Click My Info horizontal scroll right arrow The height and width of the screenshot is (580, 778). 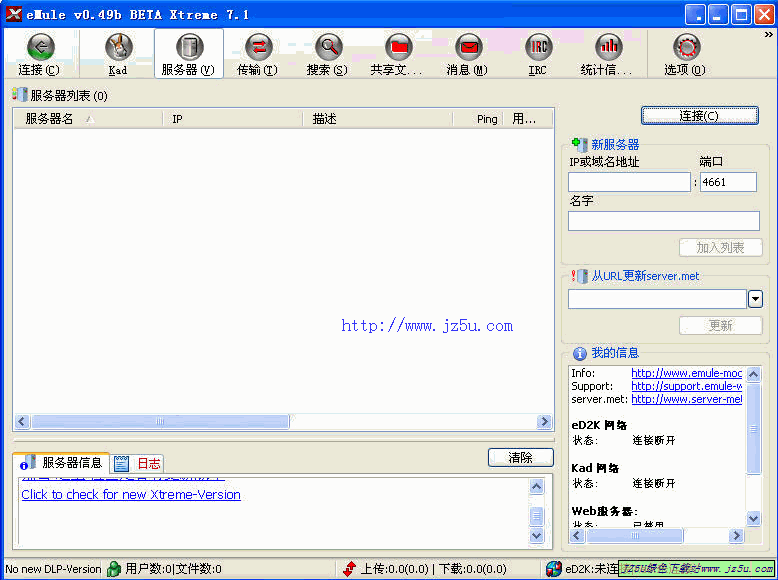[x=736, y=536]
